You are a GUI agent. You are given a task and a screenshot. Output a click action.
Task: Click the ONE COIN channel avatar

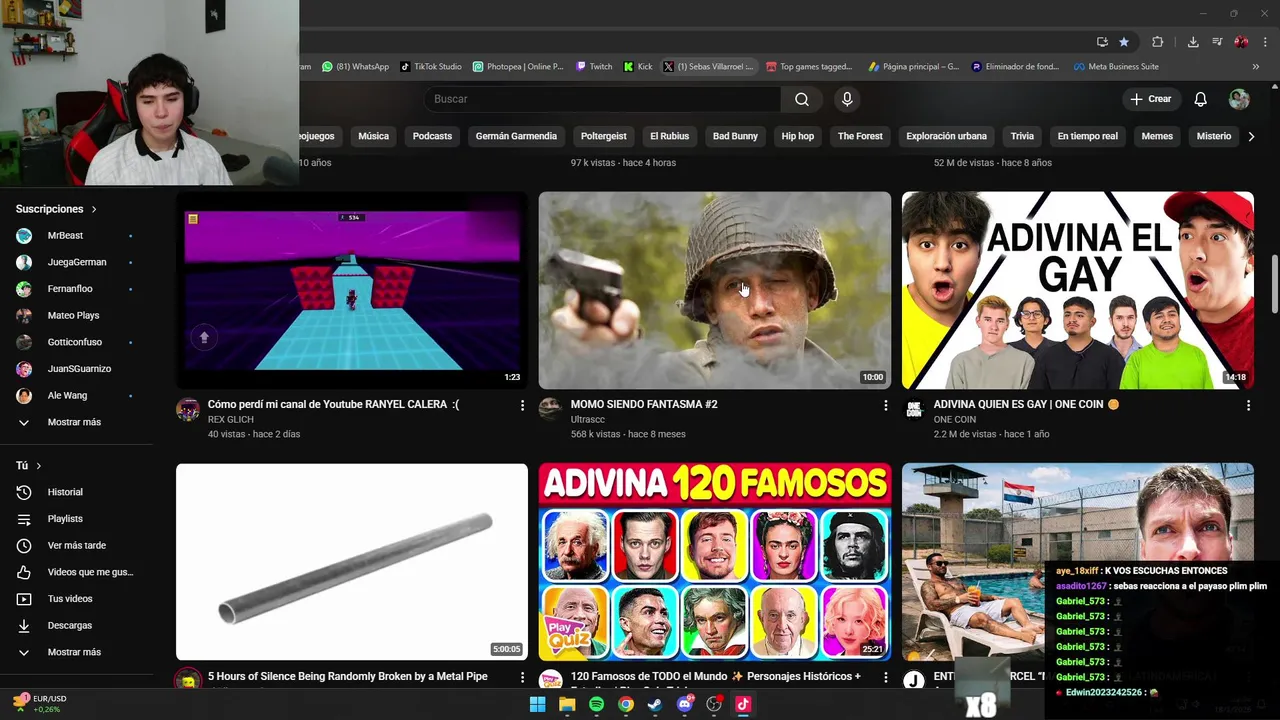click(914, 409)
